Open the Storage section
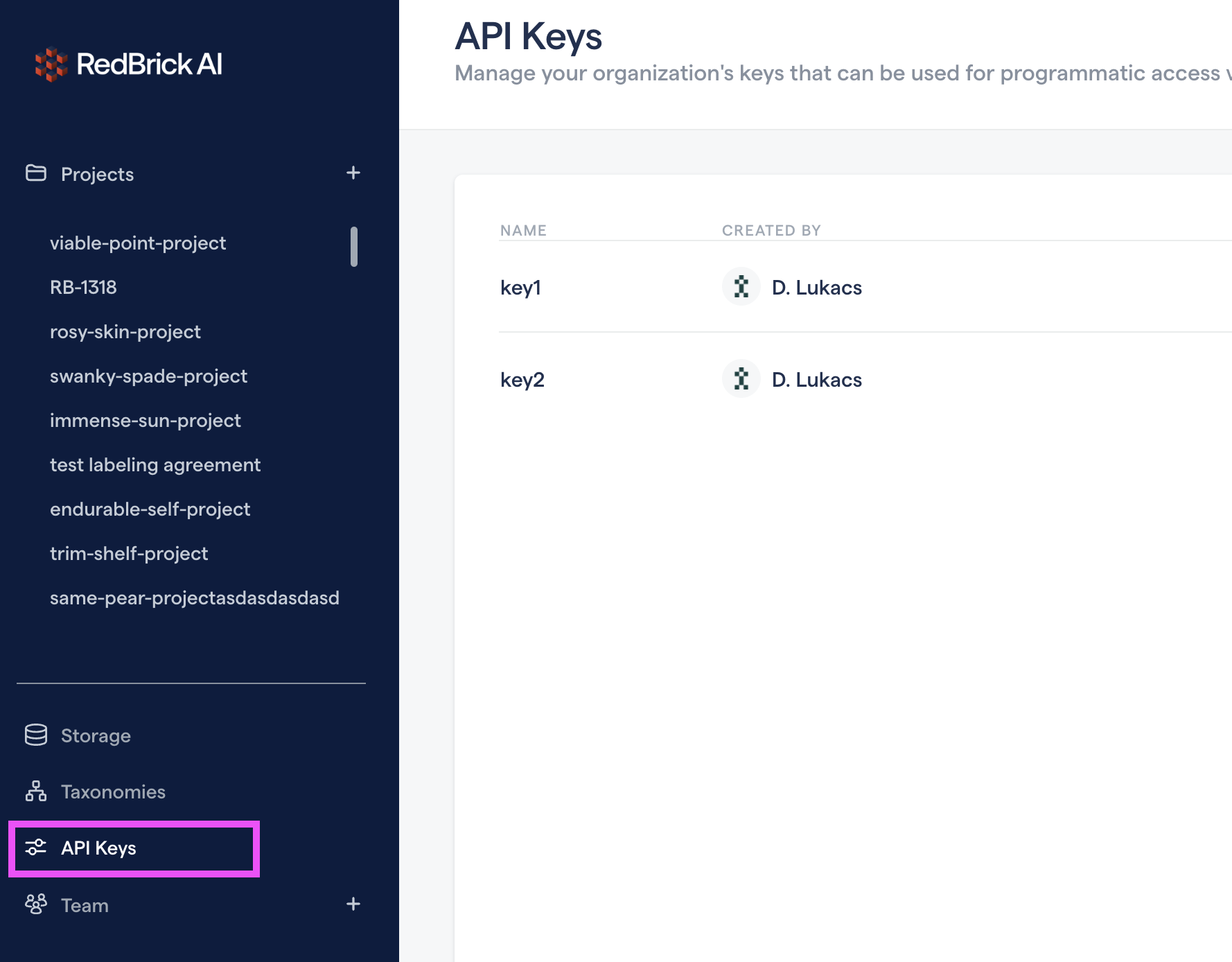Image resolution: width=1232 pixels, height=962 pixels. point(96,736)
